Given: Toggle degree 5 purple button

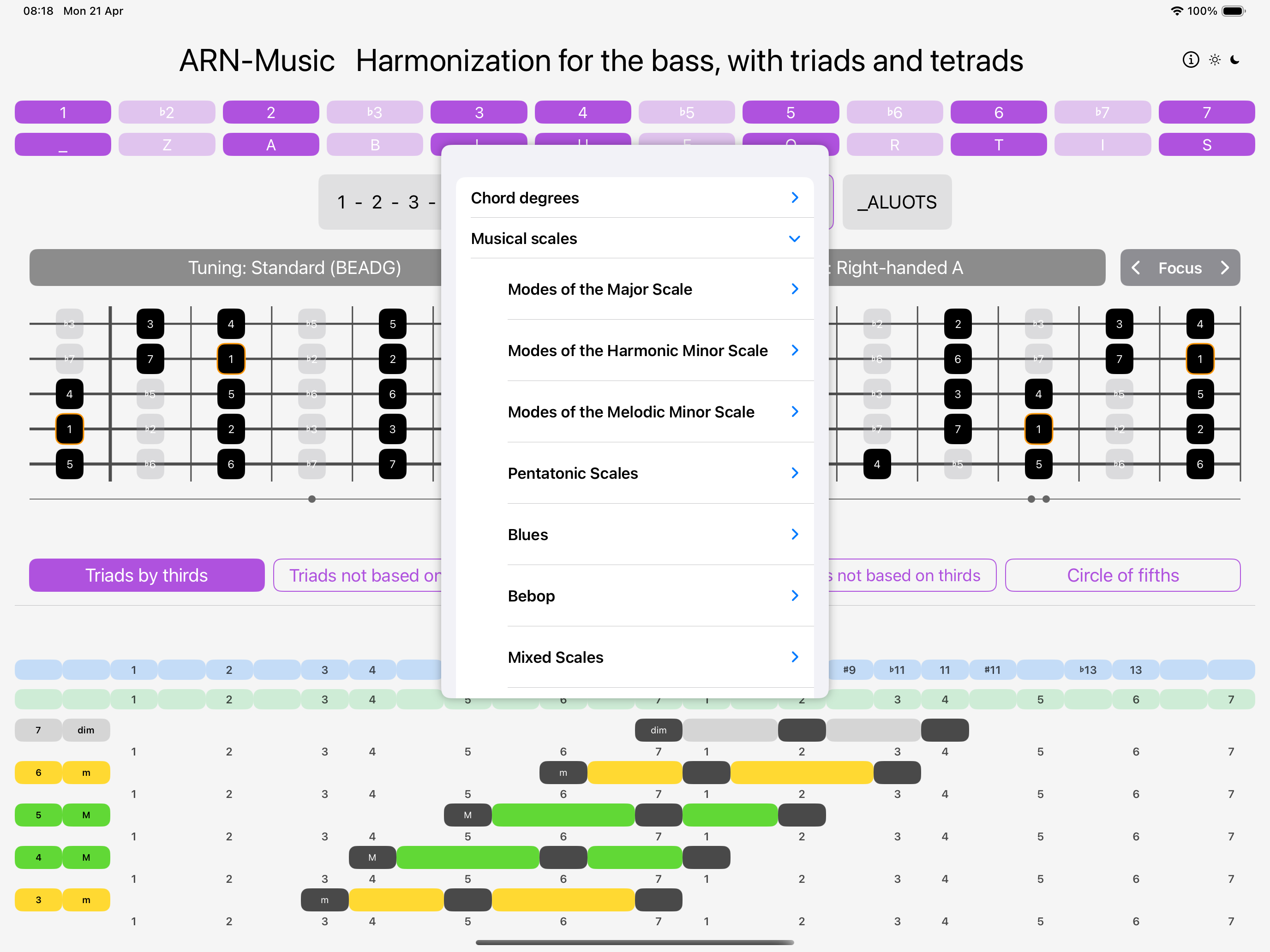Looking at the screenshot, I should click(791, 112).
